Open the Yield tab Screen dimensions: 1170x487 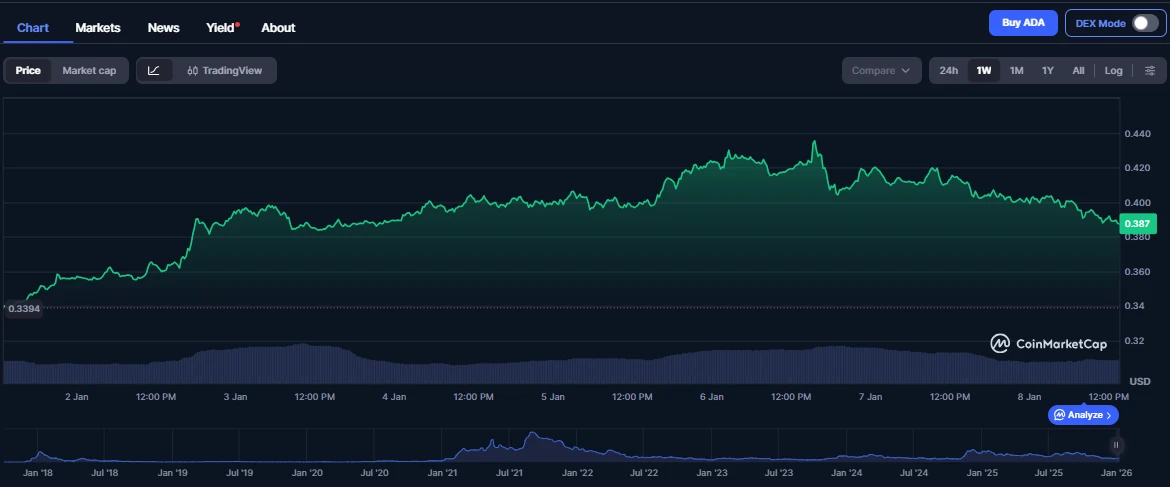[220, 27]
